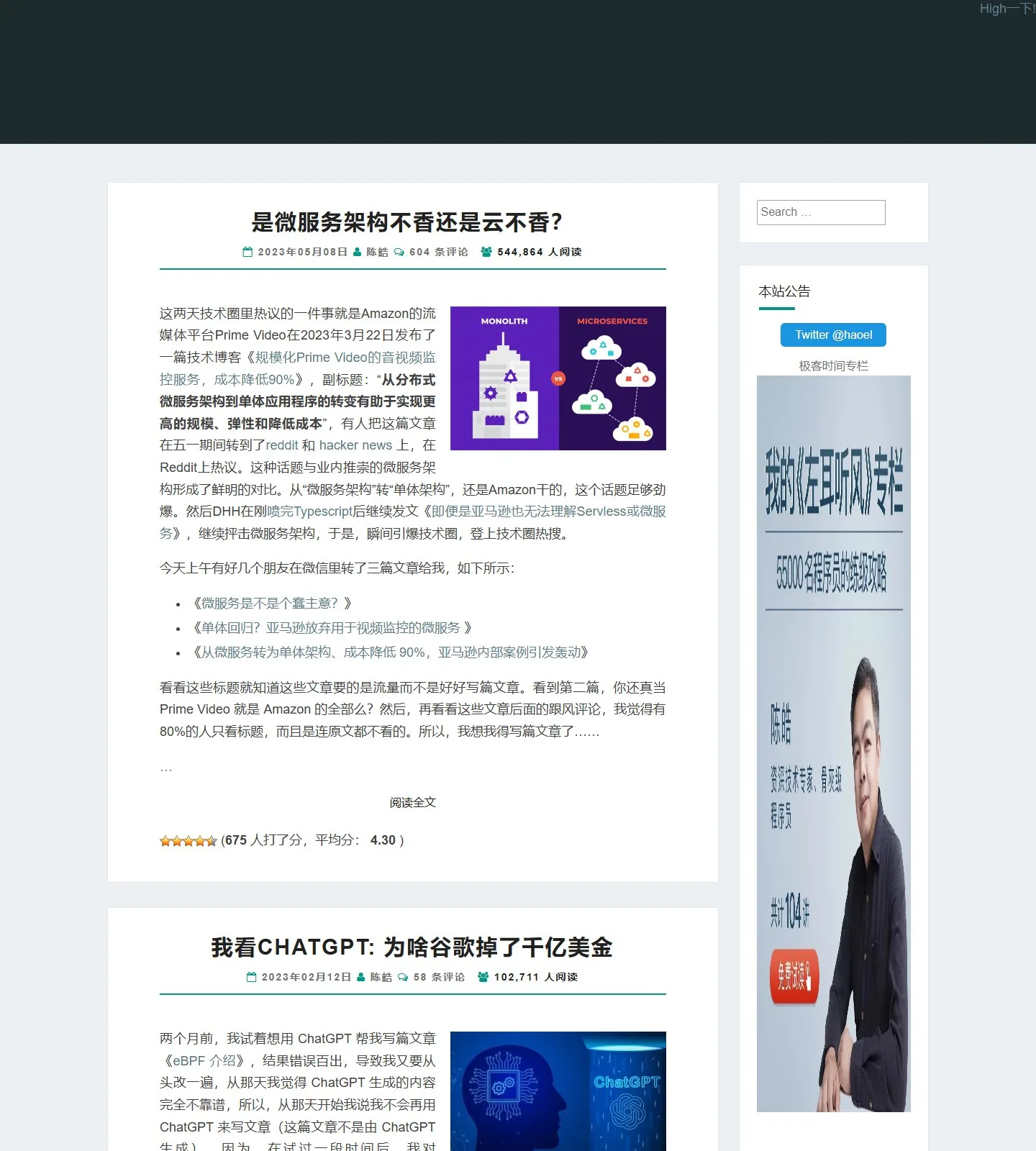Follow the hacker news link
The image size is (1036, 1151).
(x=355, y=445)
